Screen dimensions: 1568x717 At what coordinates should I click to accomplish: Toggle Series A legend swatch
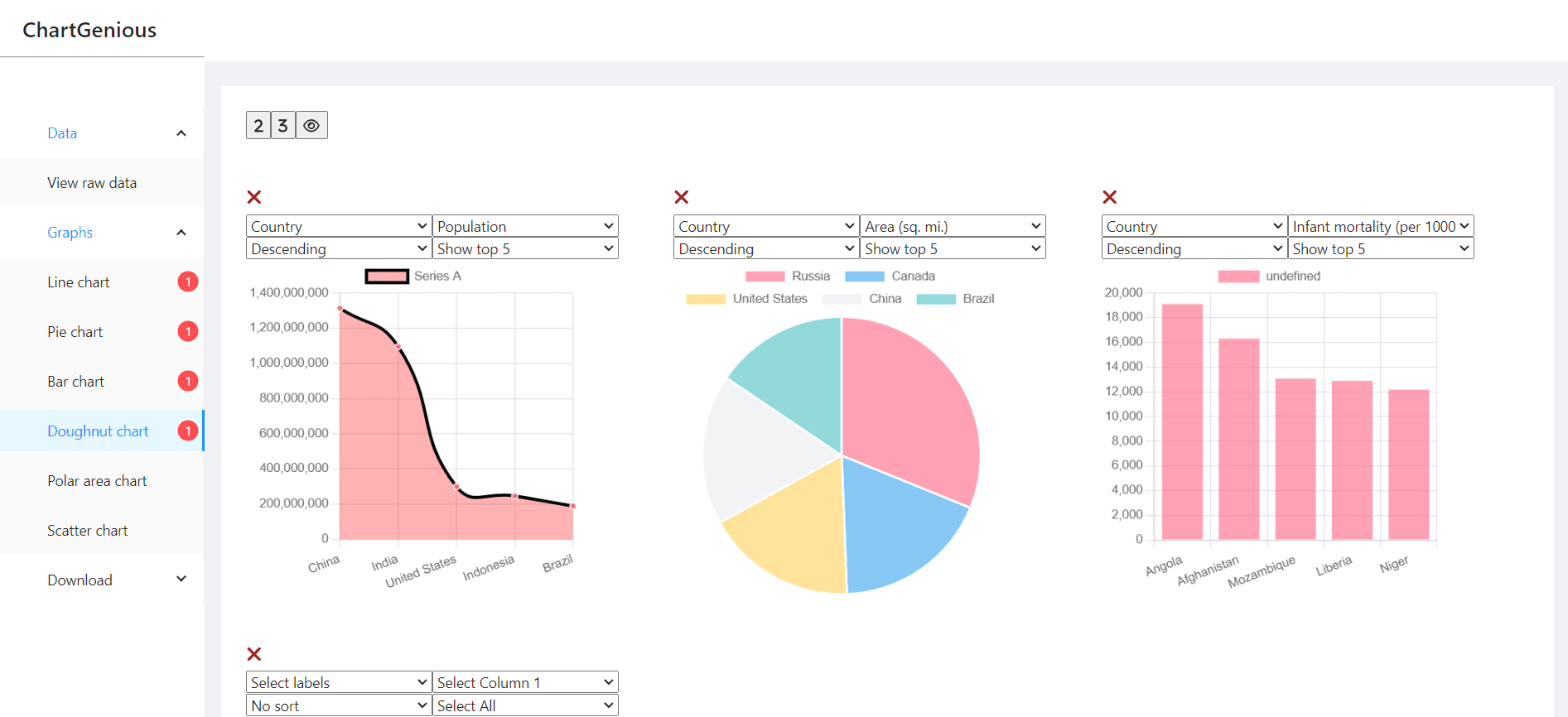pos(387,277)
